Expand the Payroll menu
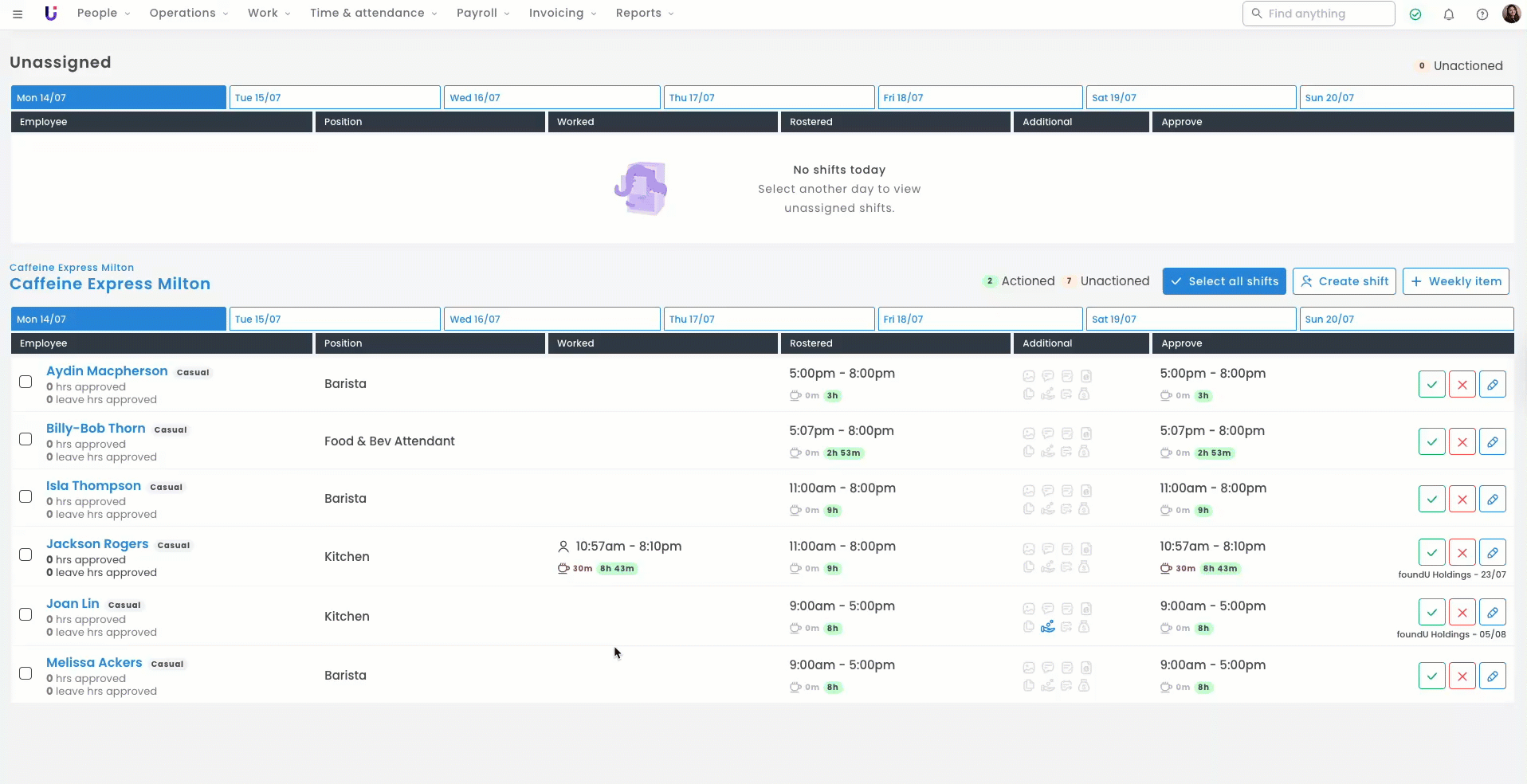The image size is (1527, 784). click(482, 14)
